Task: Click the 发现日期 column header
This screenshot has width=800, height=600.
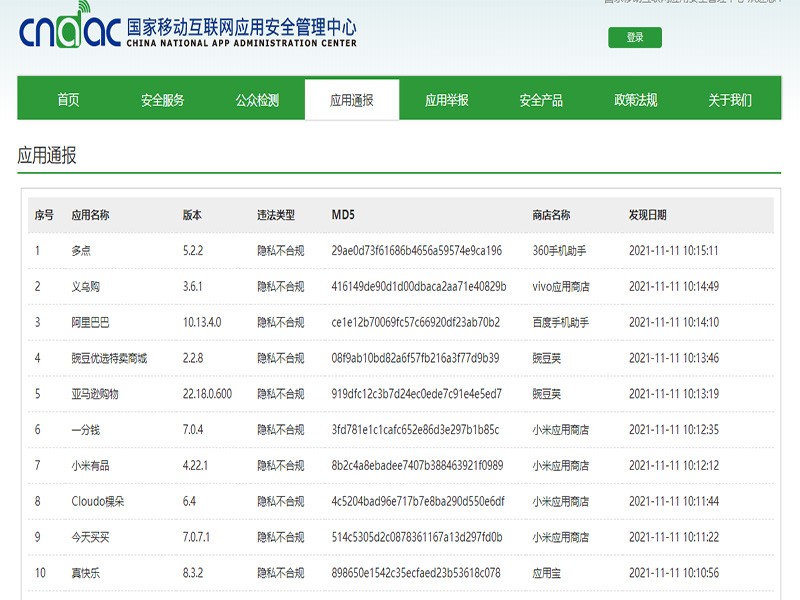Action: [x=647, y=215]
